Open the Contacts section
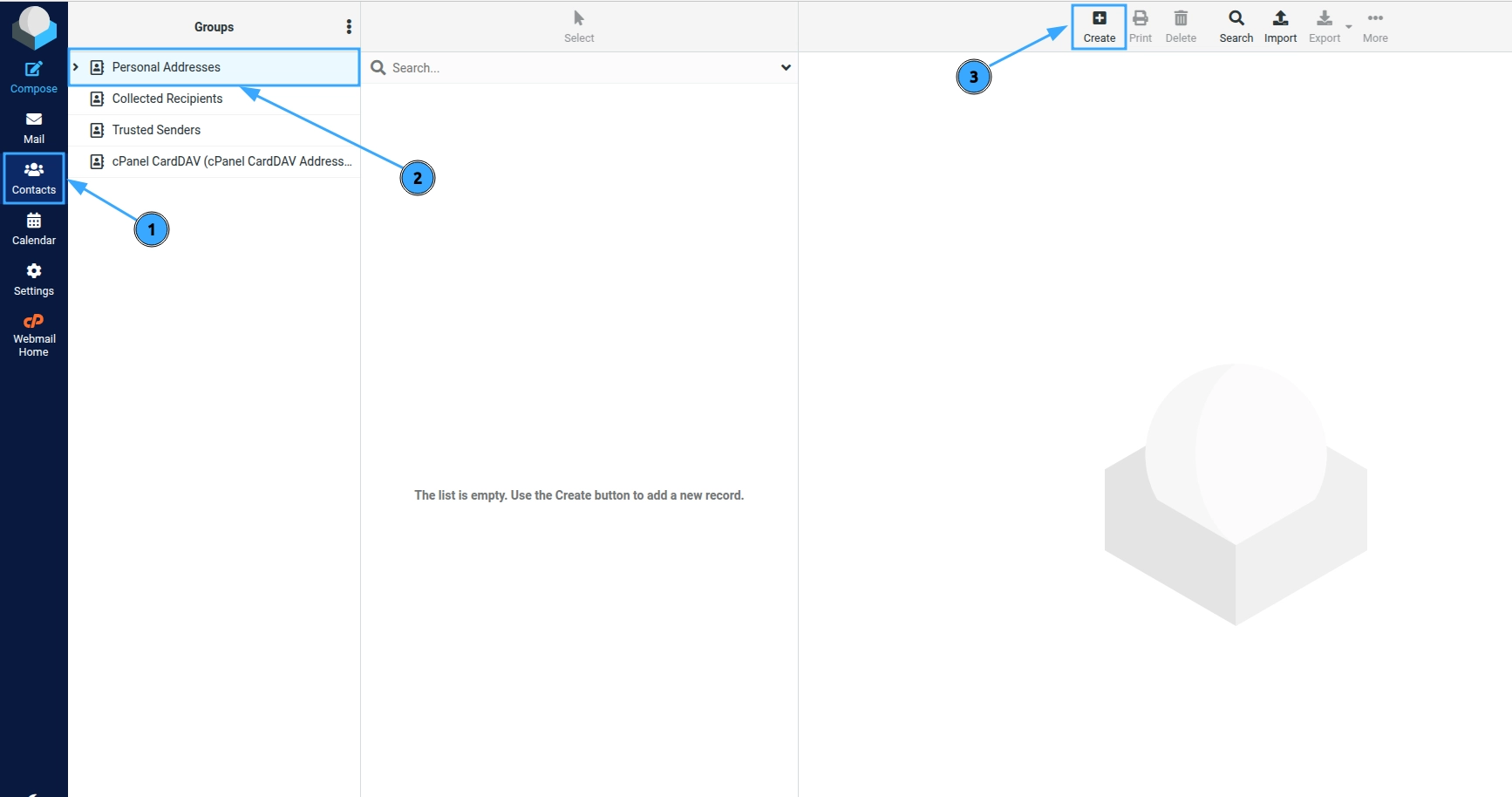The width and height of the screenshot is (1512, 797). (34, 179)
